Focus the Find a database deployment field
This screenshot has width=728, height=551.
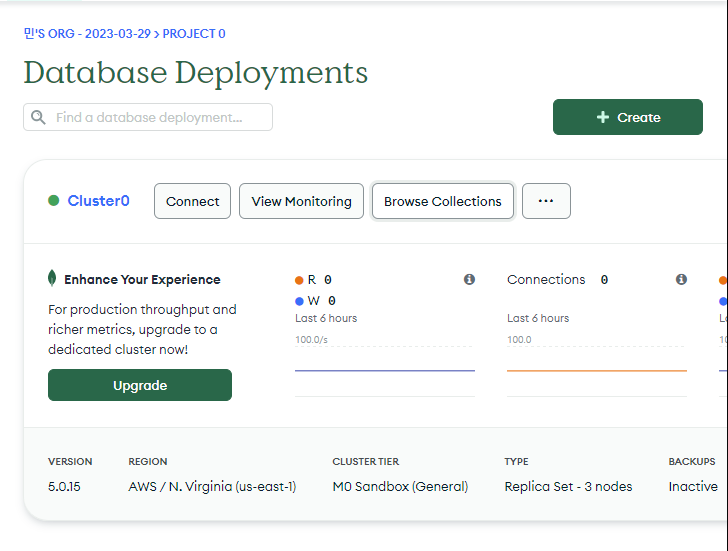[x=148, y=117]
